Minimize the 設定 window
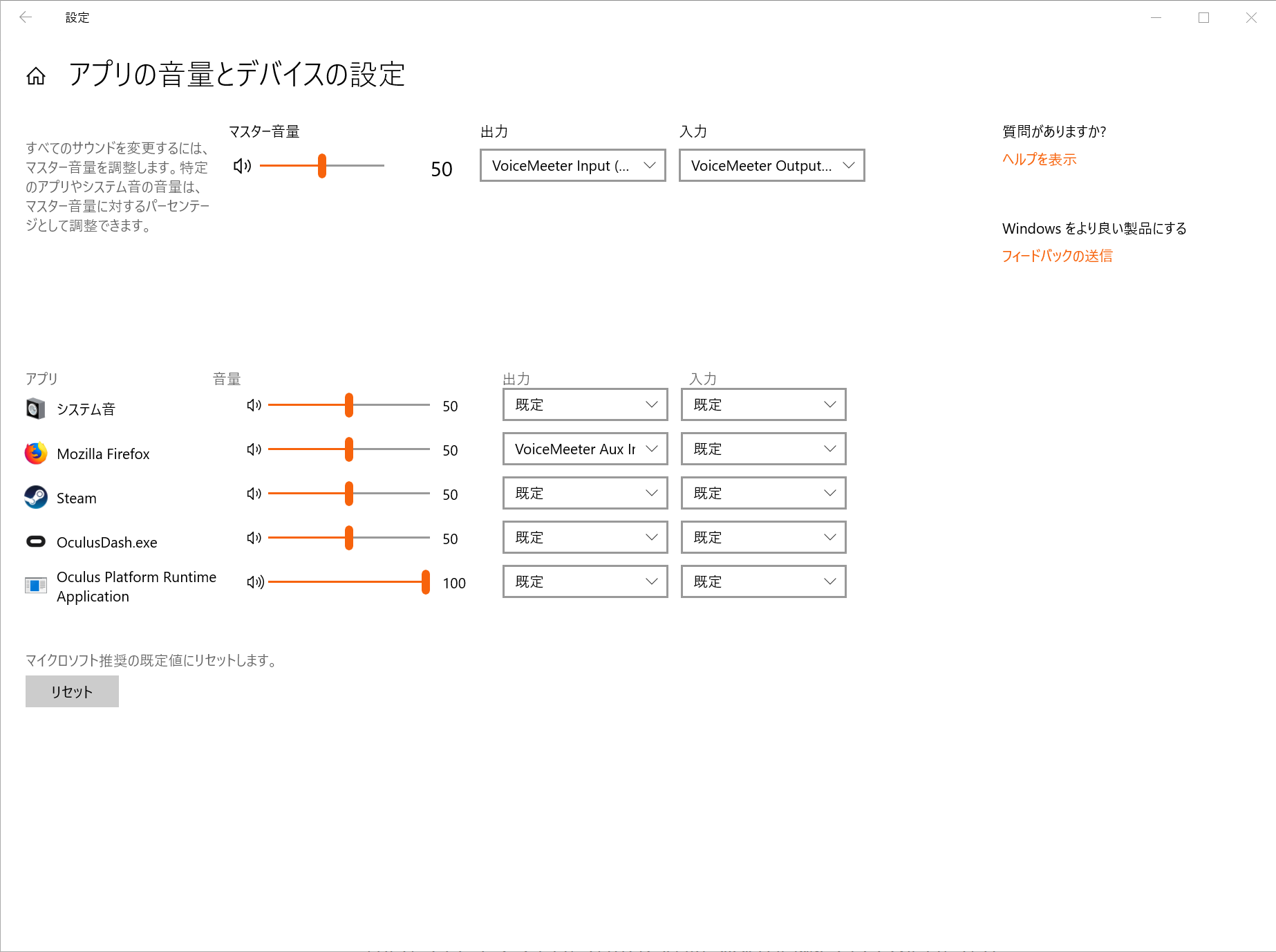1276x952 pixels. click(1156, 17)
